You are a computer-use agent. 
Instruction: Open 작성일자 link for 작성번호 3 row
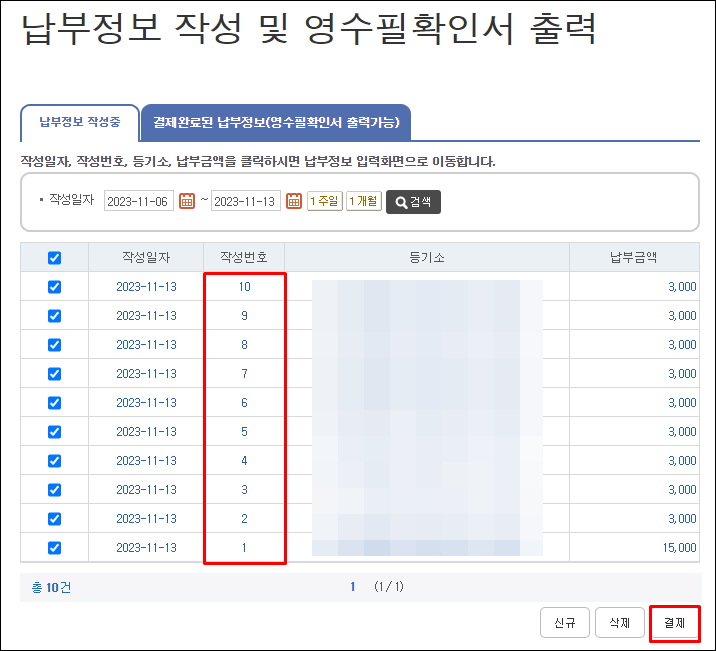(x=146, y=490)
